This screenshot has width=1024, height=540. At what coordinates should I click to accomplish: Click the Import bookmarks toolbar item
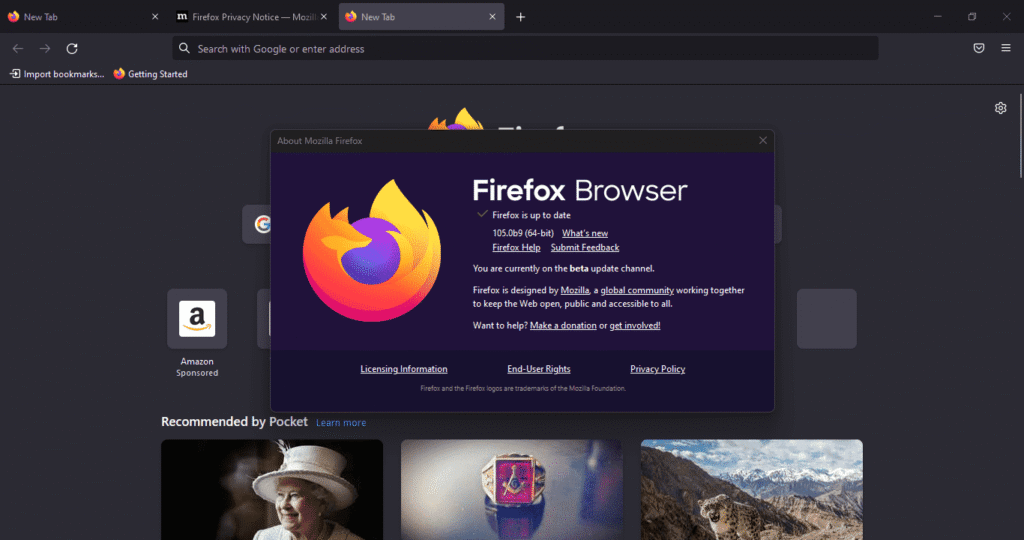point(57,74)
